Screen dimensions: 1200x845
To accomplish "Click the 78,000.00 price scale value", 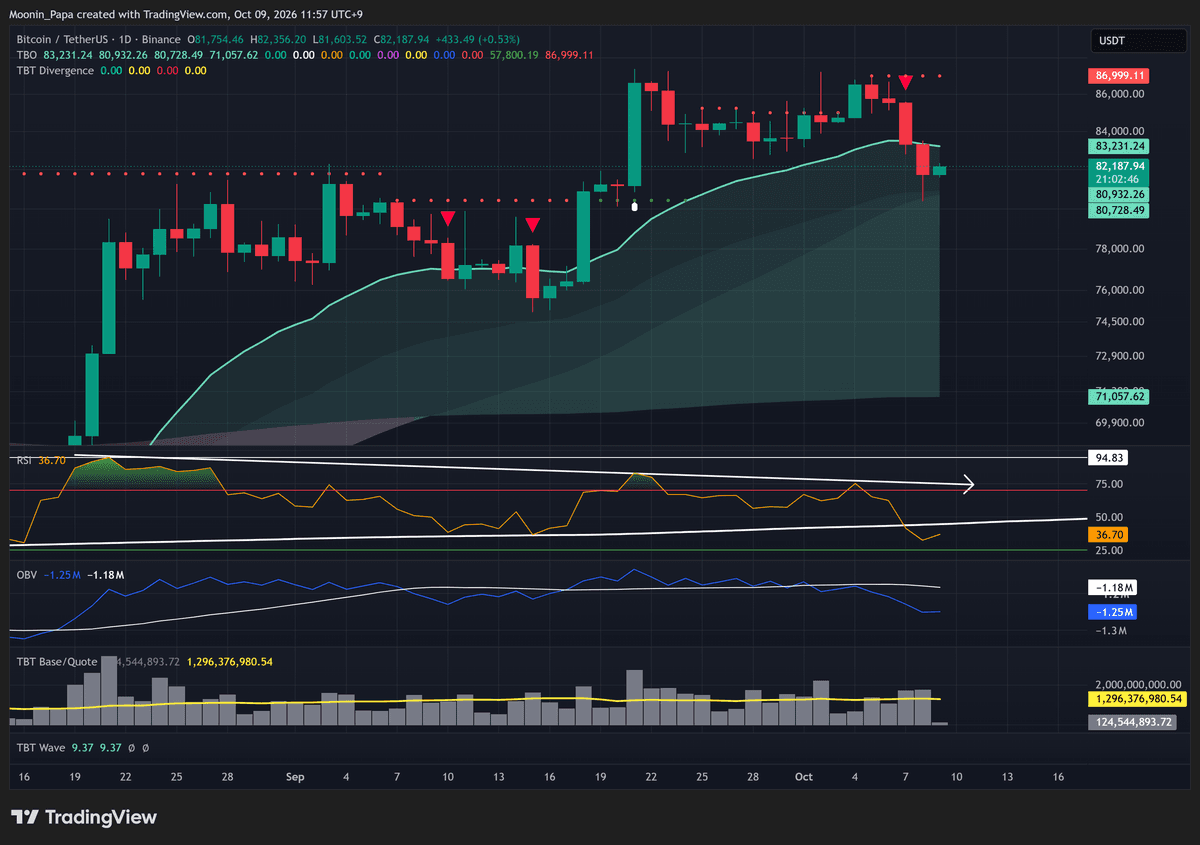I will [1120, 249].
